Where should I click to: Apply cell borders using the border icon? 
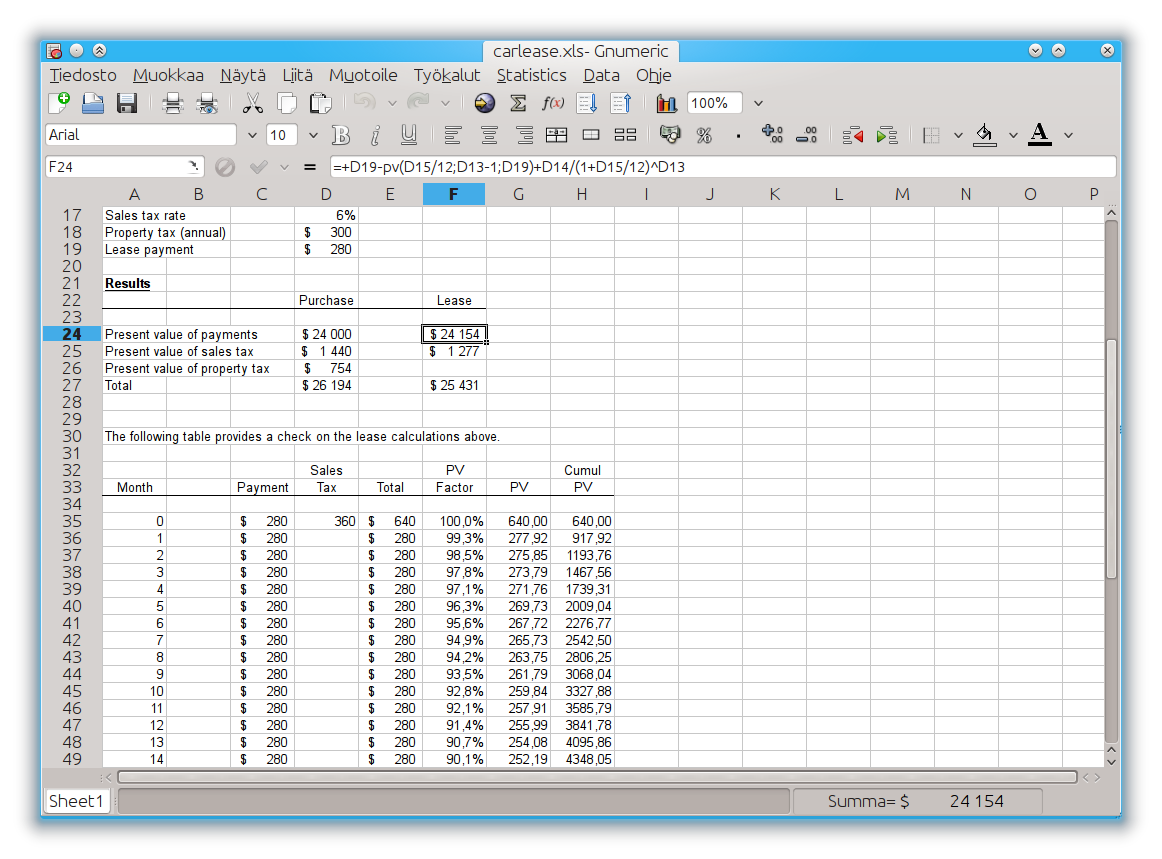(932, 135)
